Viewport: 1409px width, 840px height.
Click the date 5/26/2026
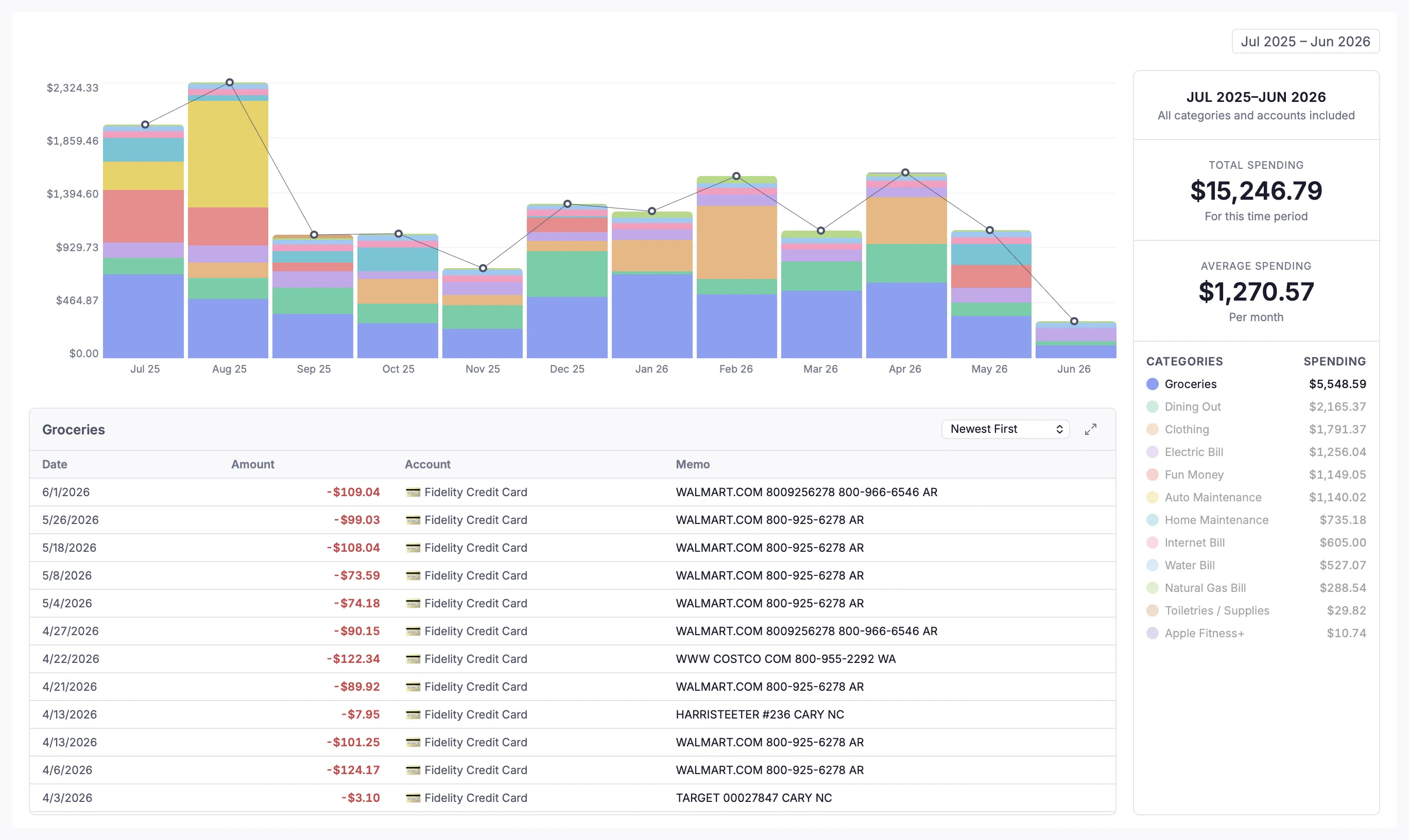pos(70,520)
